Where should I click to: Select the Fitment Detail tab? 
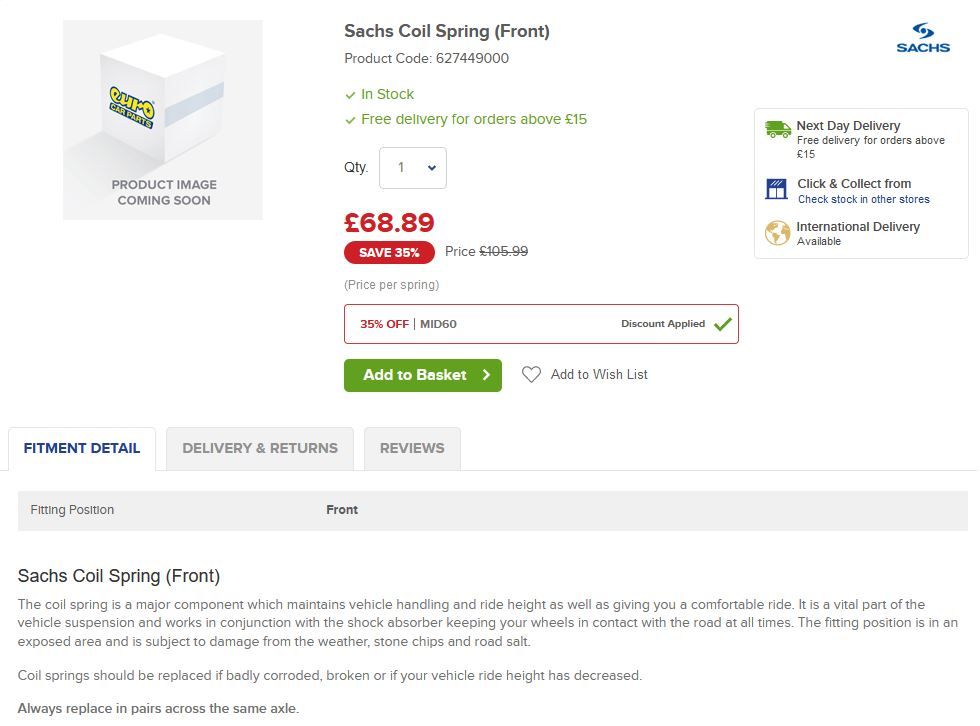[x=82, y=448]
